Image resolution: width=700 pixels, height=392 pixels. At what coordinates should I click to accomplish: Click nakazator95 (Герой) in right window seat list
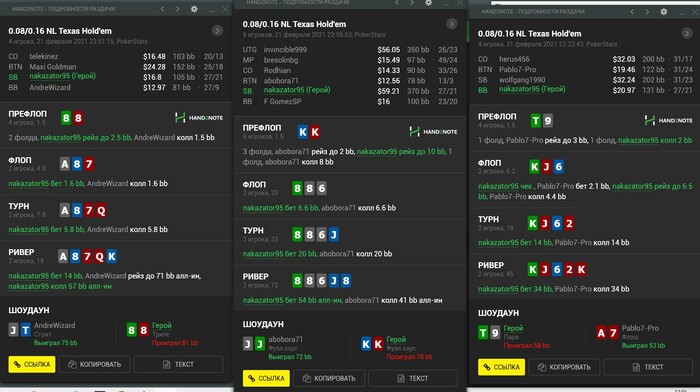point(532,89)
